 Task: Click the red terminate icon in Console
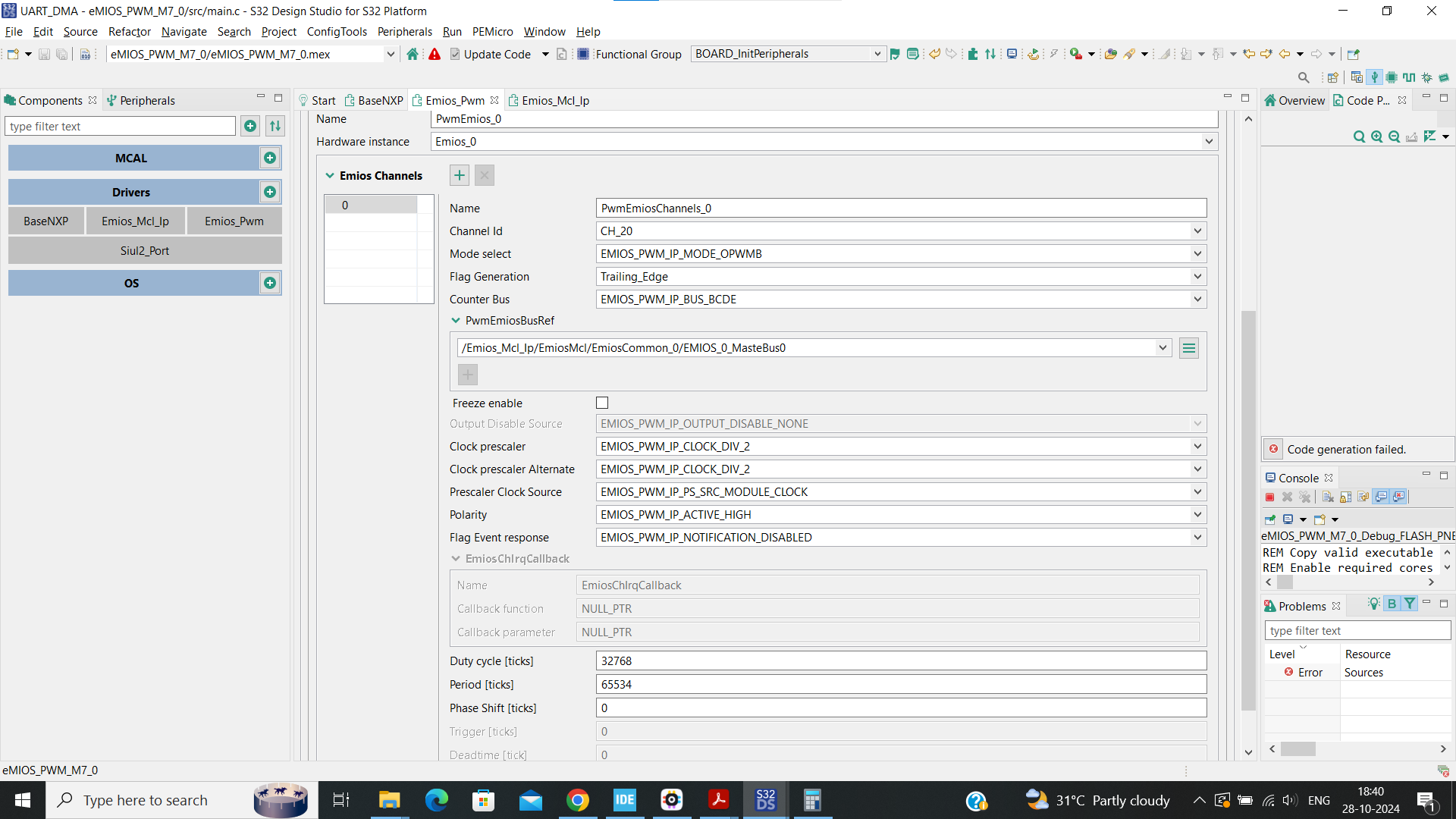[x=1269, y=497]
